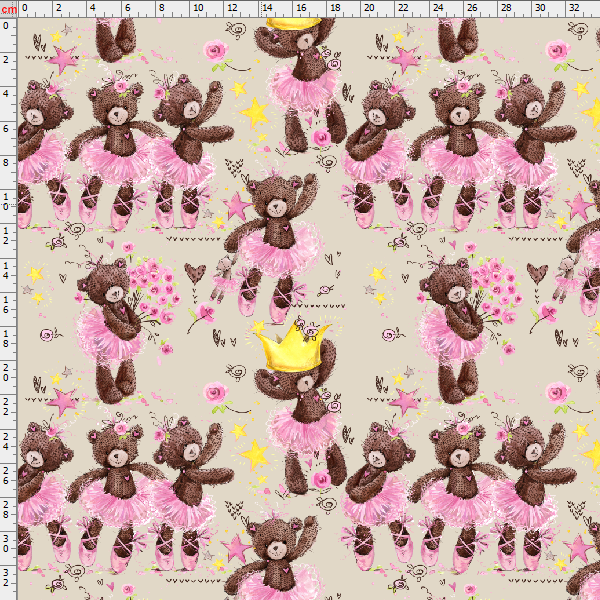The width and height of the screenshot is (600, 600).
Task: Click the 16 mark on the horizontal ruler
Action: pyautogui.click(x=301, y=7)
